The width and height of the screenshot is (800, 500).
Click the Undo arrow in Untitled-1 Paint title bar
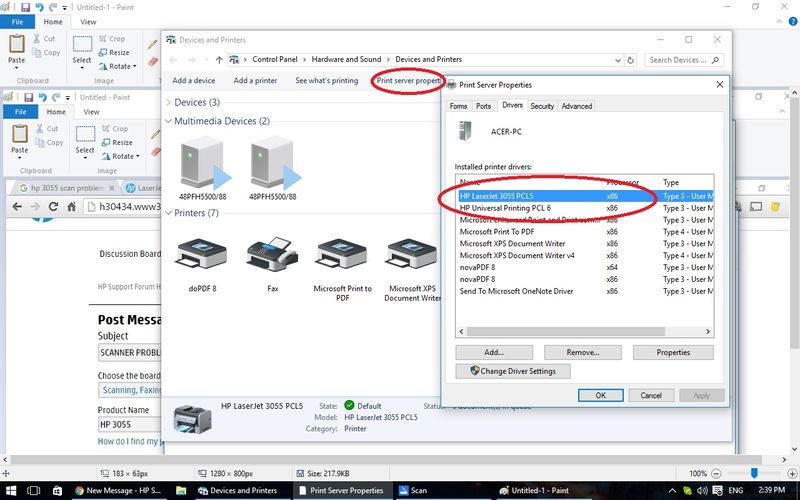point(39,7)
